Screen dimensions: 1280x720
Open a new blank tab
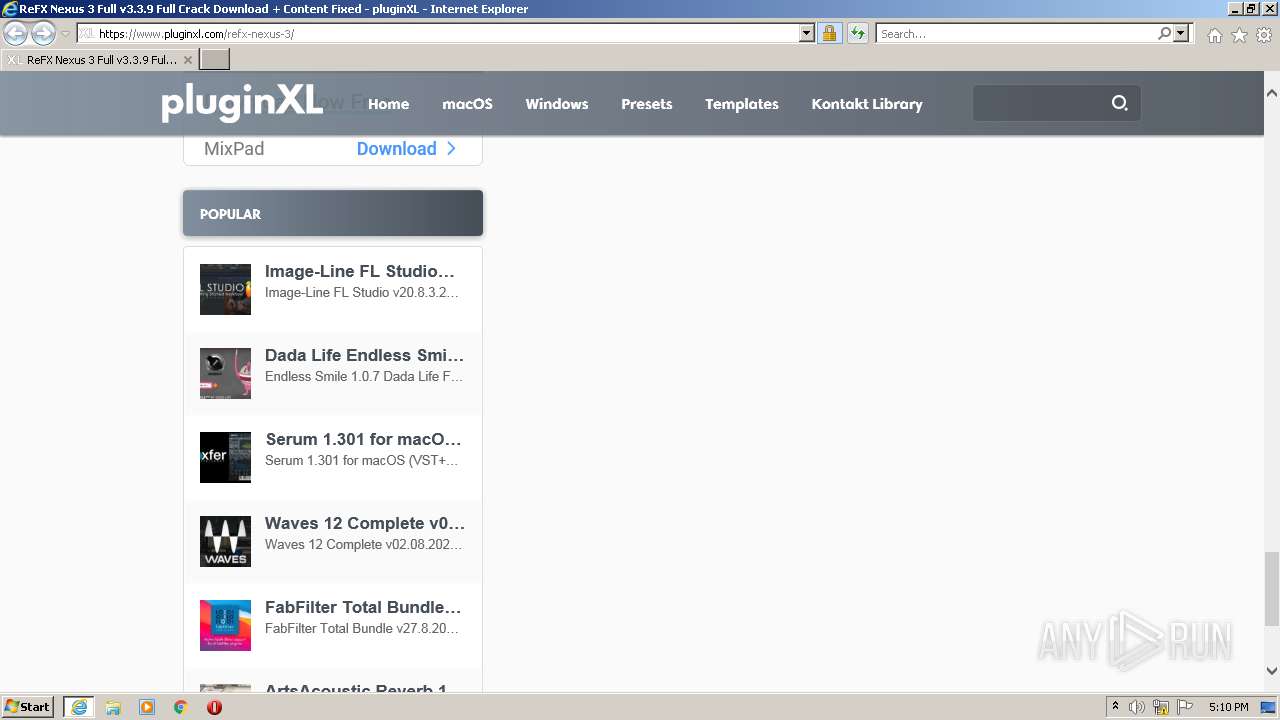point(215,60)
